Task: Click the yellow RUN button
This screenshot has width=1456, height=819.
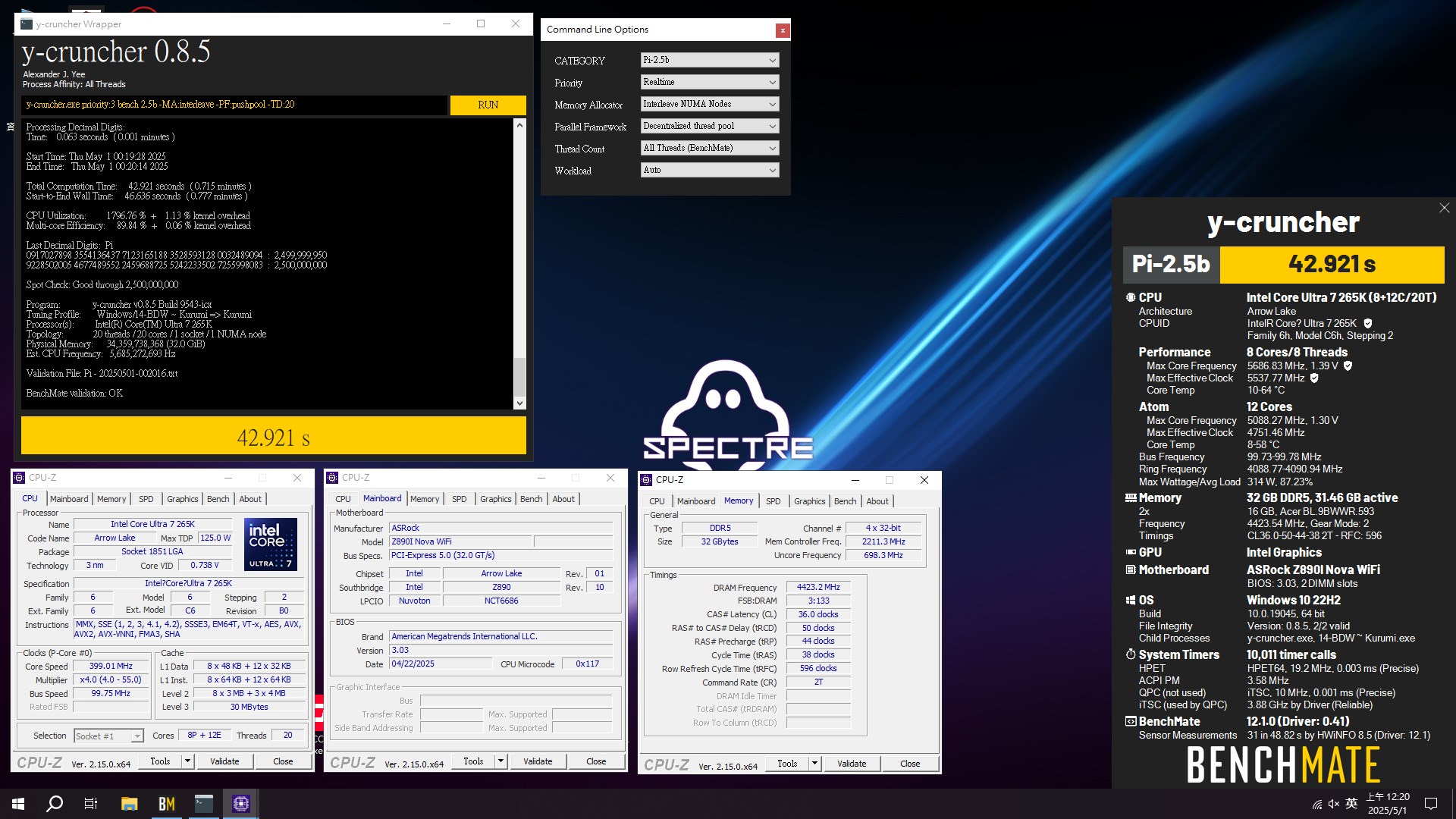Action: (488, 105)
